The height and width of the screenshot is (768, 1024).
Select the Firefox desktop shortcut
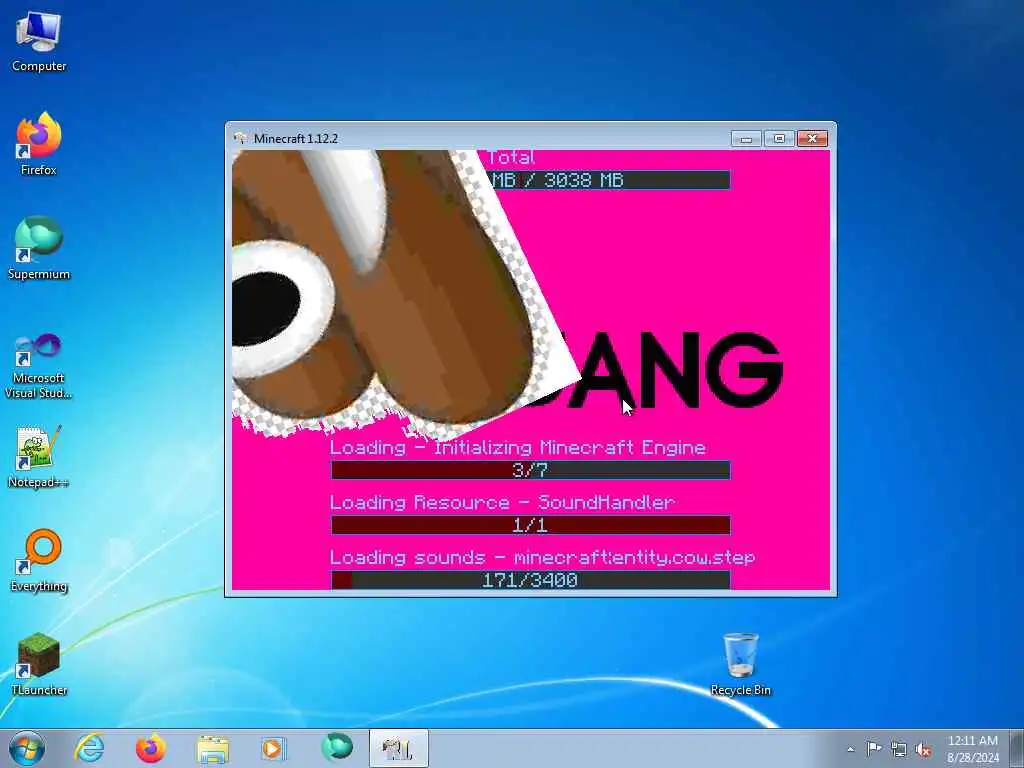(39, 144)
